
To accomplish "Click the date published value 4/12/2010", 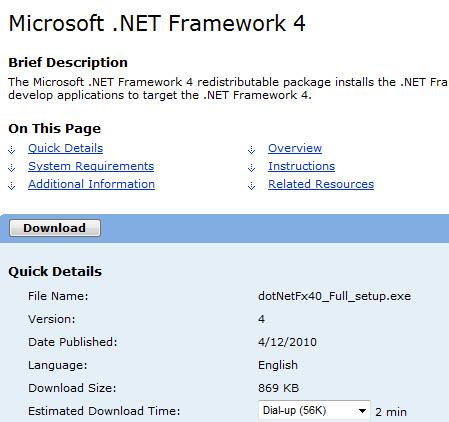I will click(x=287, y=342).
